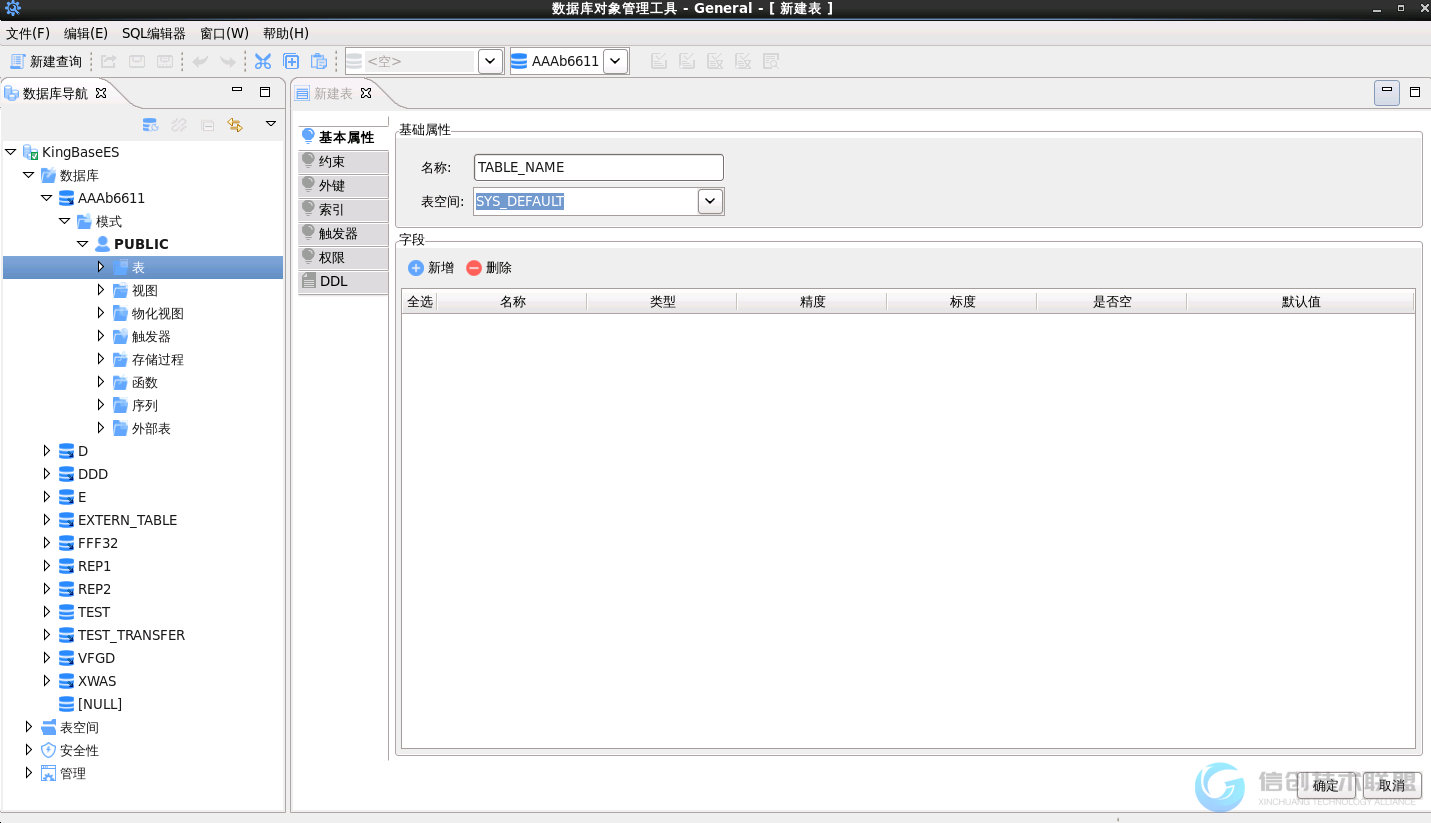Close the 新建表 editor tab

point(366,93)
